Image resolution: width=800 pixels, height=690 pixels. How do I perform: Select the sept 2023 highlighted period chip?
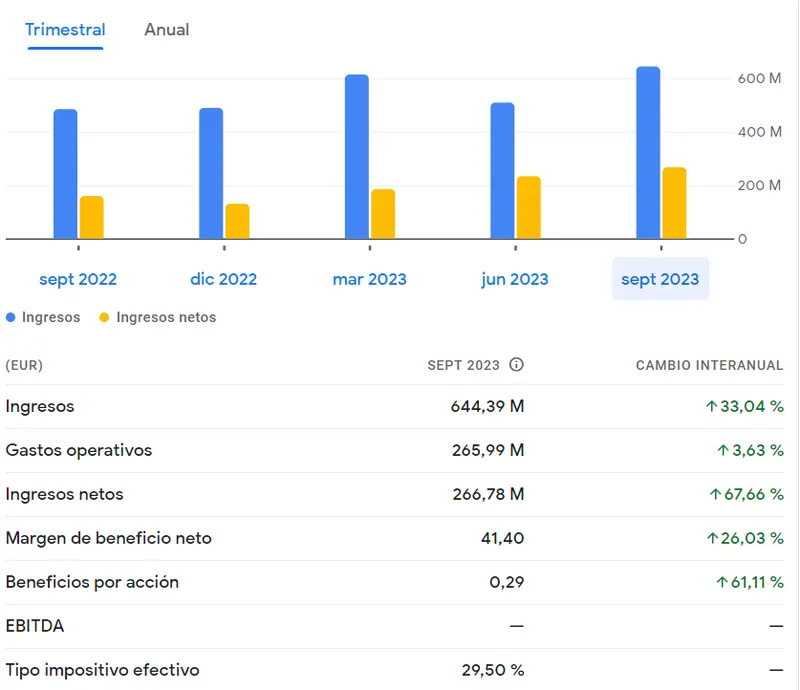(x=661, y=279)
